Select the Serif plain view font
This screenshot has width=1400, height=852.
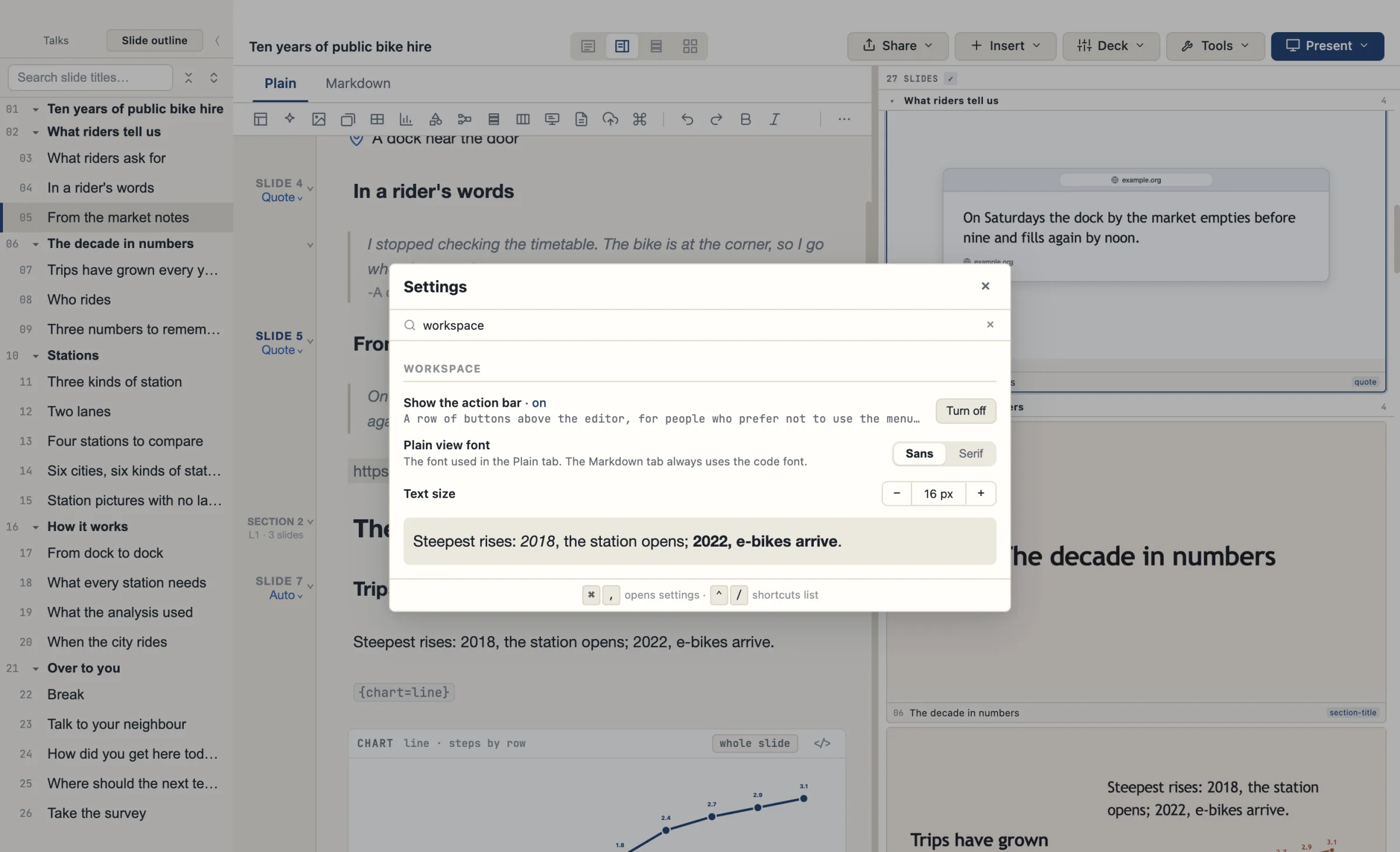pyautogui.click(x=971, y=453)
